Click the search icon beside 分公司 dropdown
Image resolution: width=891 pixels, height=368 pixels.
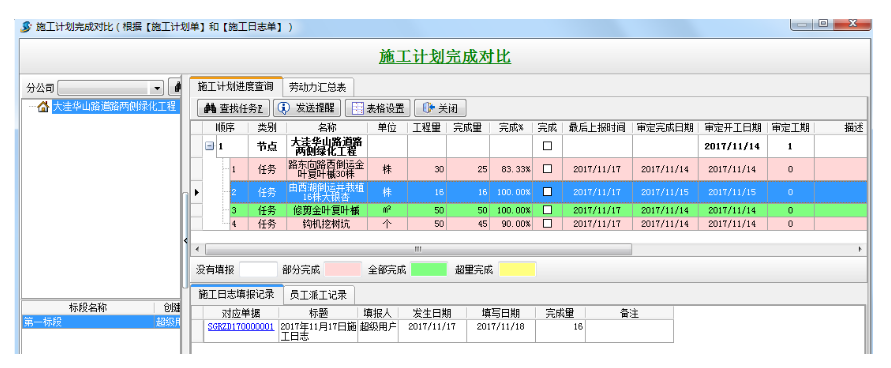[x=177, y=88]
